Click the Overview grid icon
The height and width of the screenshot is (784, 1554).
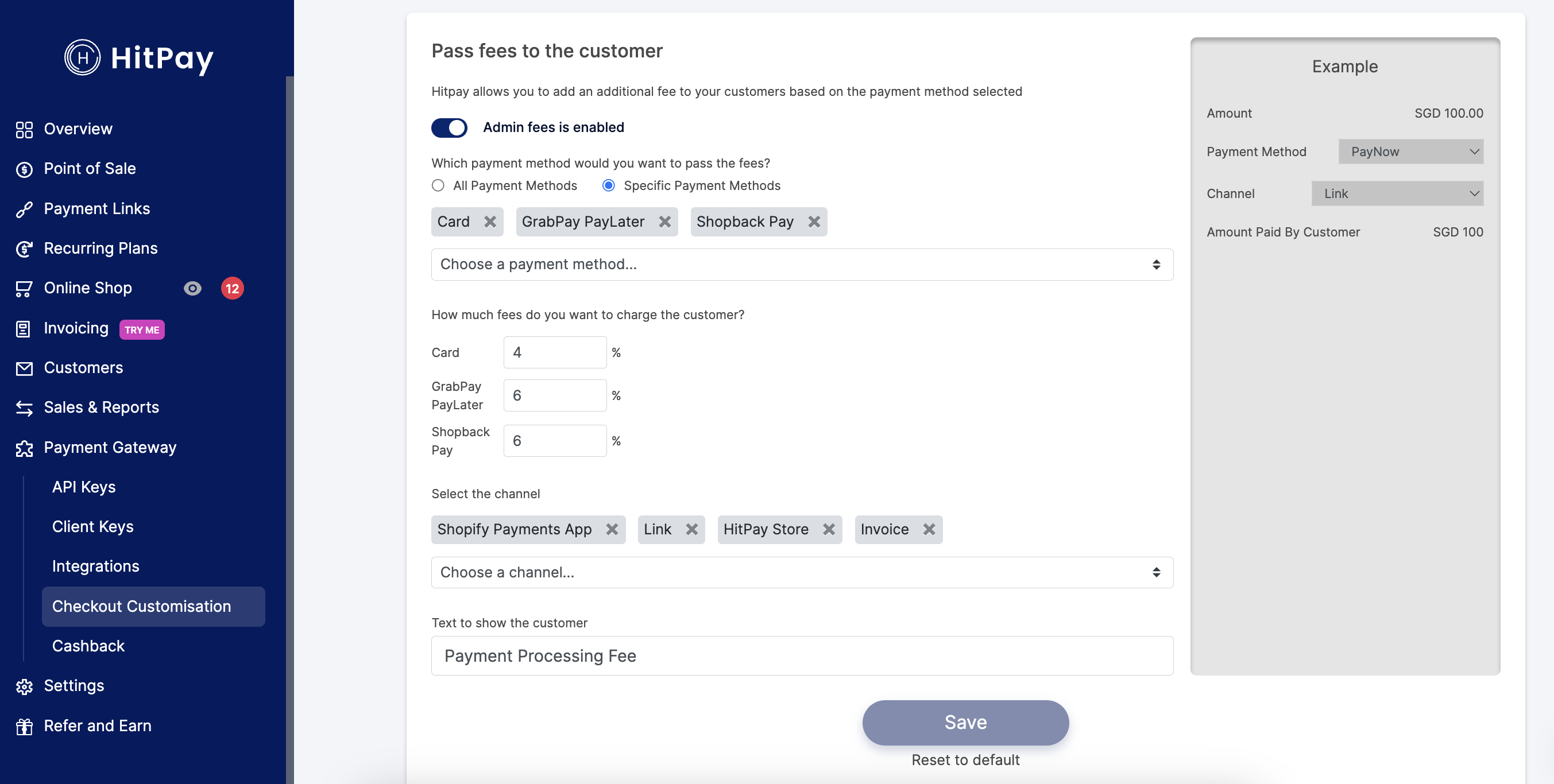coord(24,130)
